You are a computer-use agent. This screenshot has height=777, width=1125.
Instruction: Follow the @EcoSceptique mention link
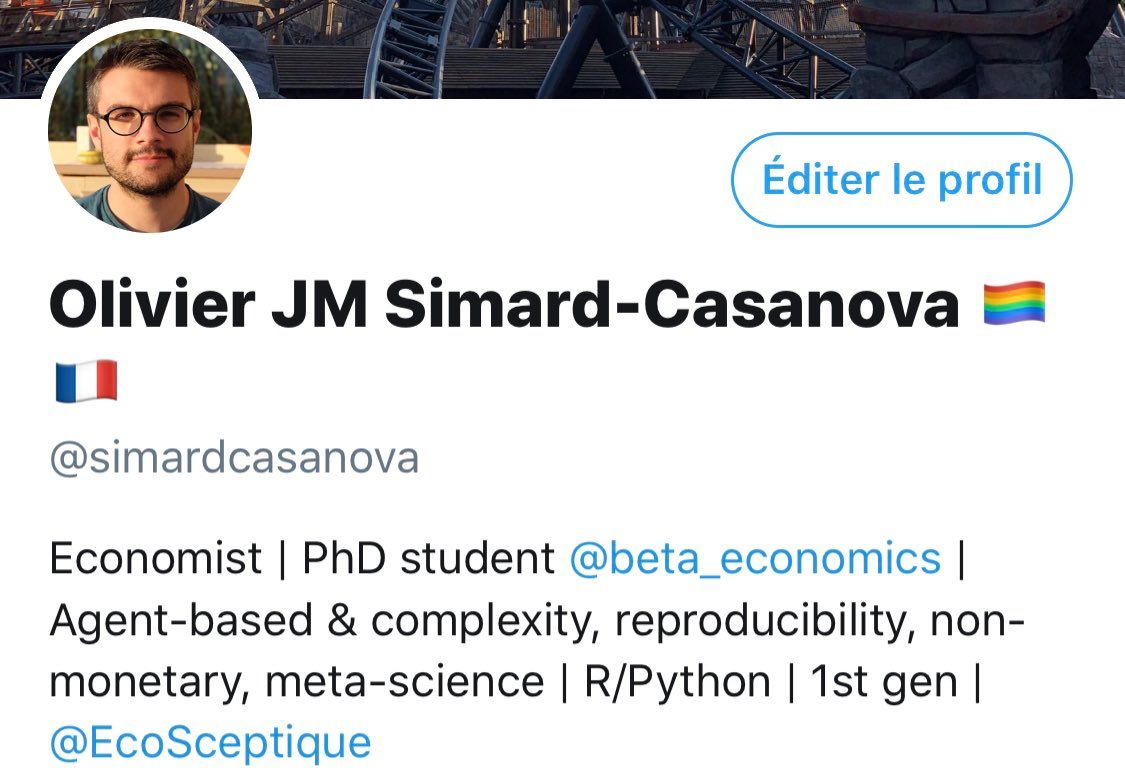[x=210, y=742]
